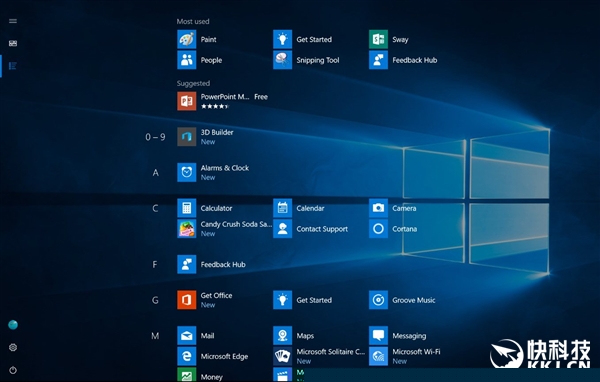Switch to pinned tiles view icon
Image resolution: width=600 pixels, height=382 pixels.
(13, 43)
